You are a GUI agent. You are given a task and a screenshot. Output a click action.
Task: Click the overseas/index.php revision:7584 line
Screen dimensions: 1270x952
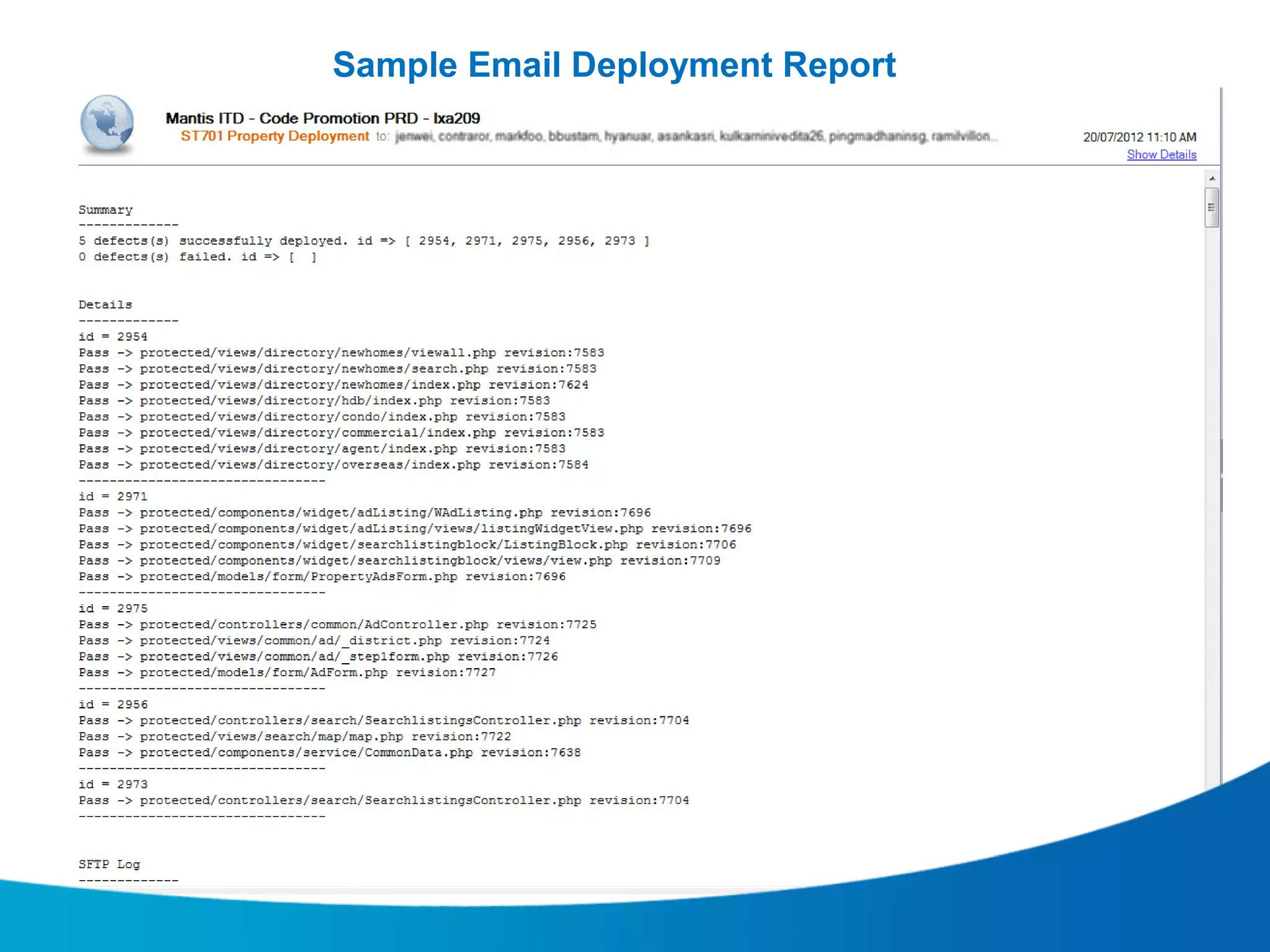334,465
